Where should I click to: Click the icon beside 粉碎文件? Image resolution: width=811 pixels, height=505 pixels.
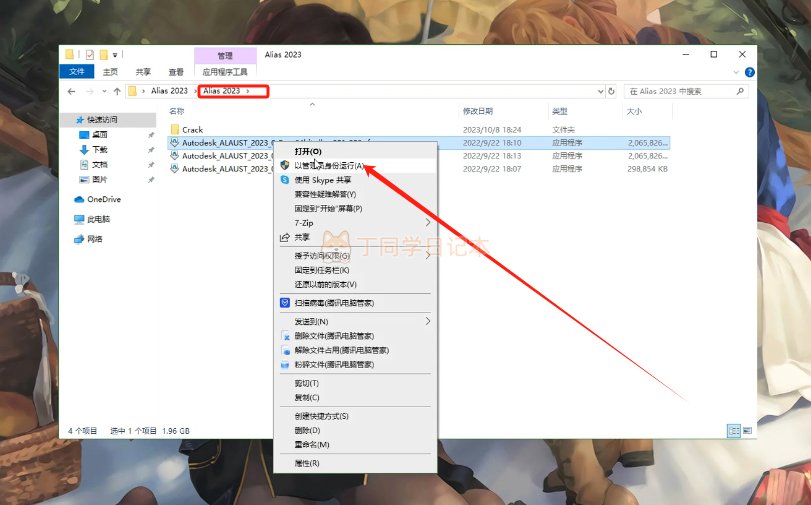tap(285, 365)
